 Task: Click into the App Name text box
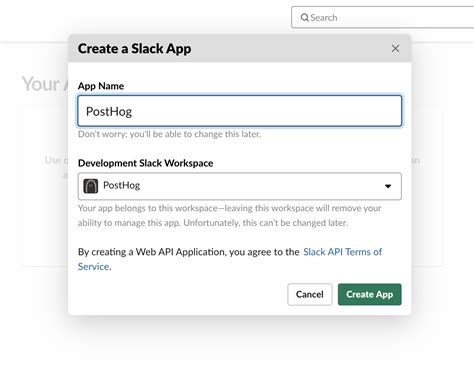(240, 111)
